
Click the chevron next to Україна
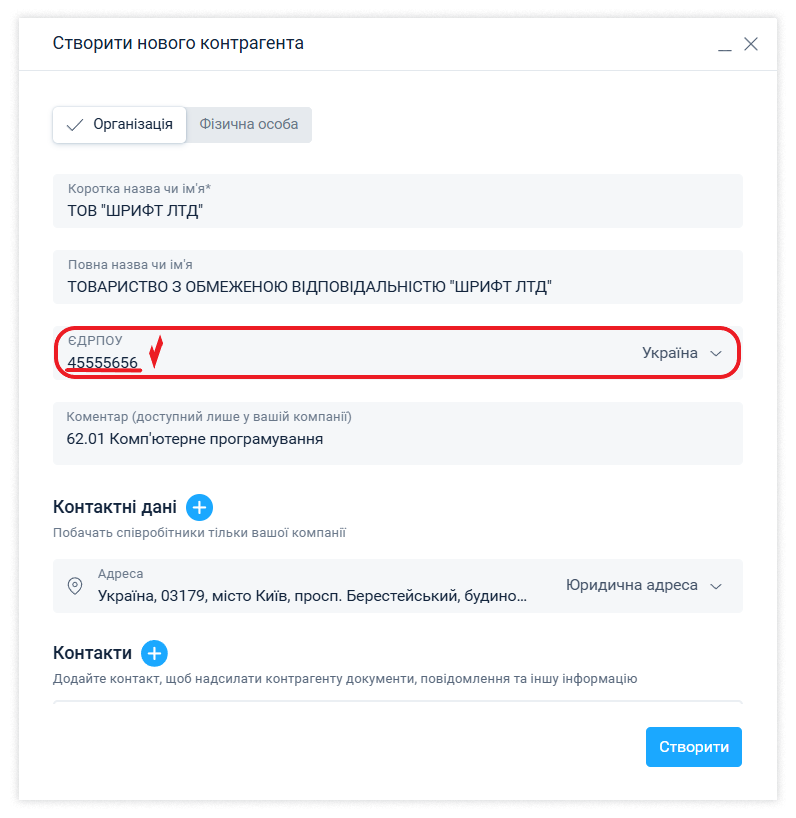(715, 354)
